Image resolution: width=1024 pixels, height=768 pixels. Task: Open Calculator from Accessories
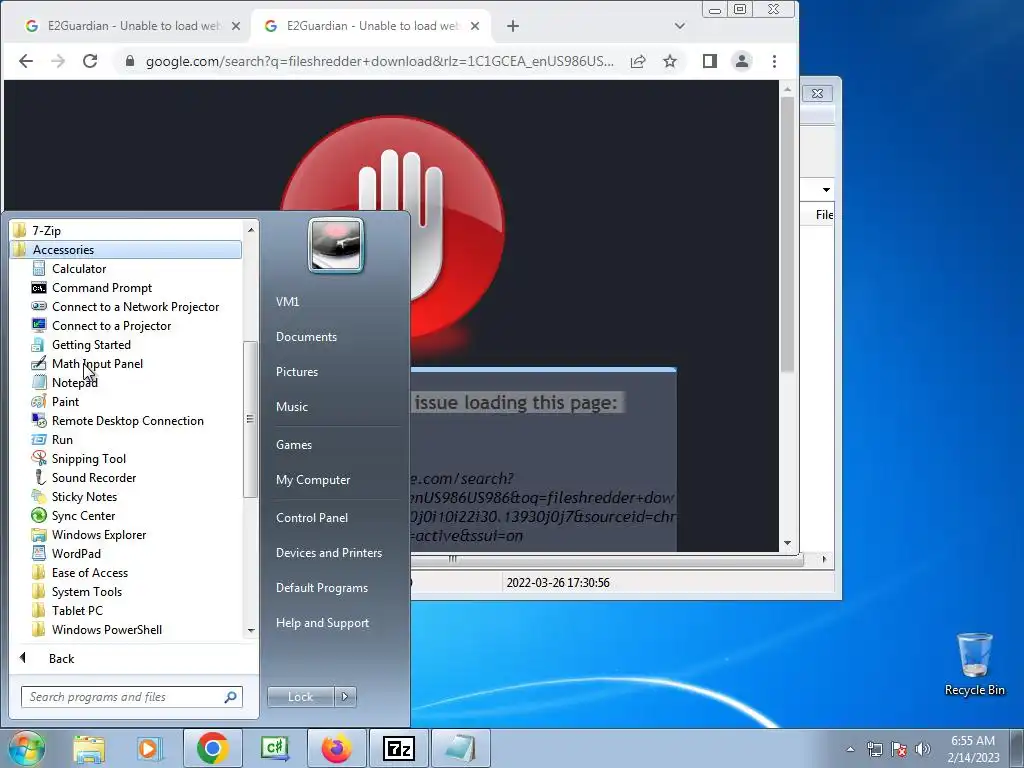78,268
